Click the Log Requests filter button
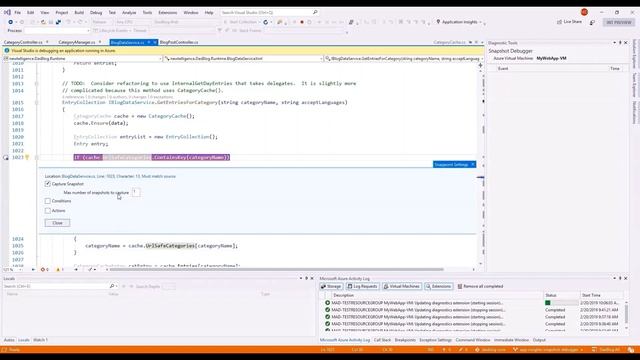Image resolution: width=640 pixels, height=360 pixels. (362, 287)
